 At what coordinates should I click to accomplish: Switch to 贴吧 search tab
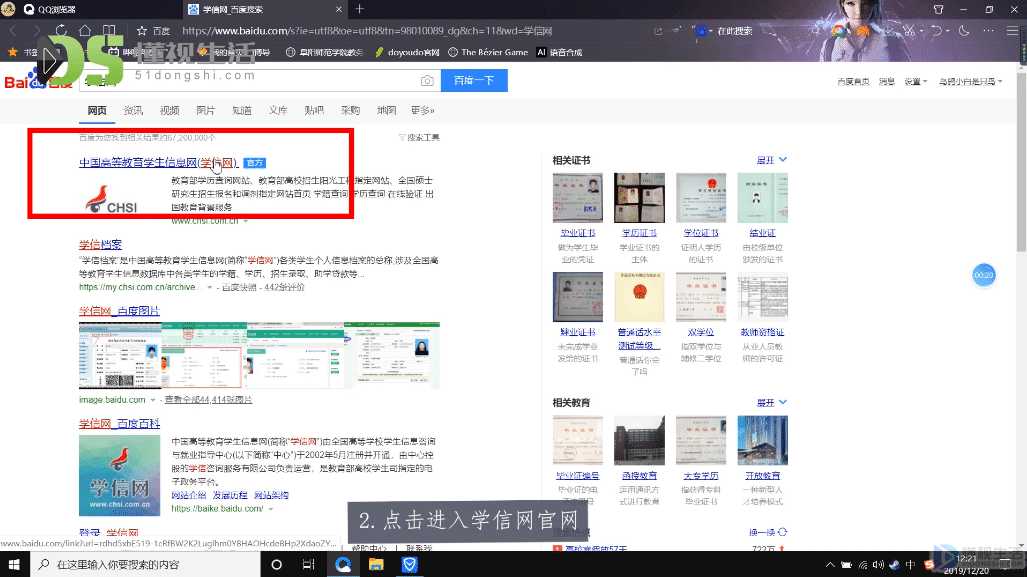pyautogui.click(x=314, y=110)
